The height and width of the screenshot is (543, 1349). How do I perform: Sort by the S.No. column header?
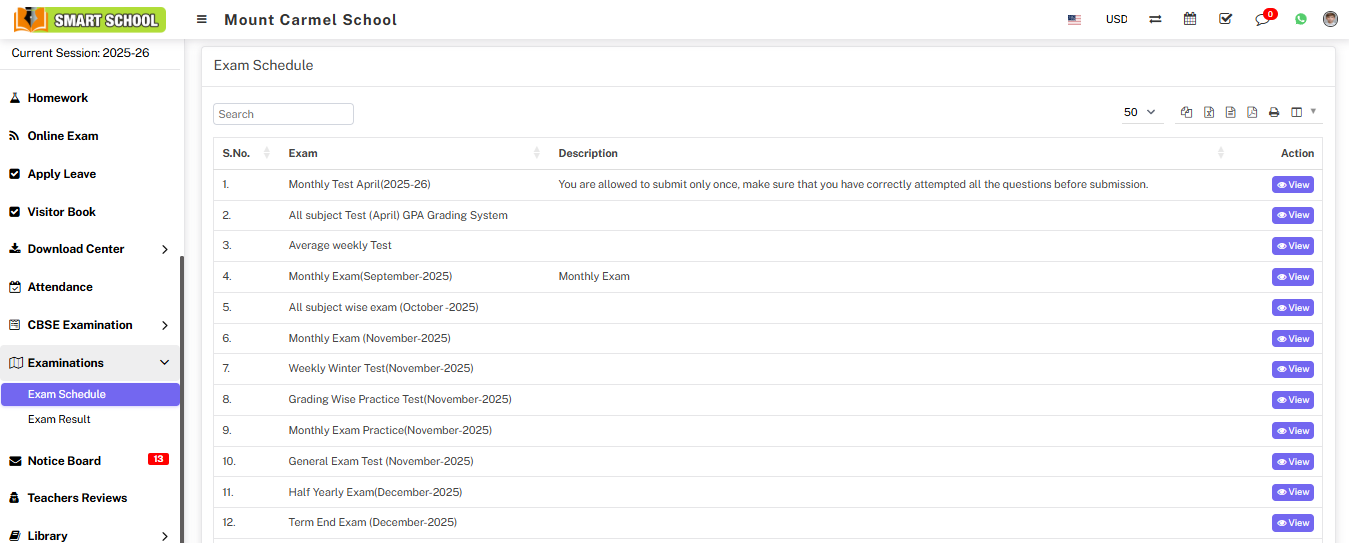(x=246, y=153)
